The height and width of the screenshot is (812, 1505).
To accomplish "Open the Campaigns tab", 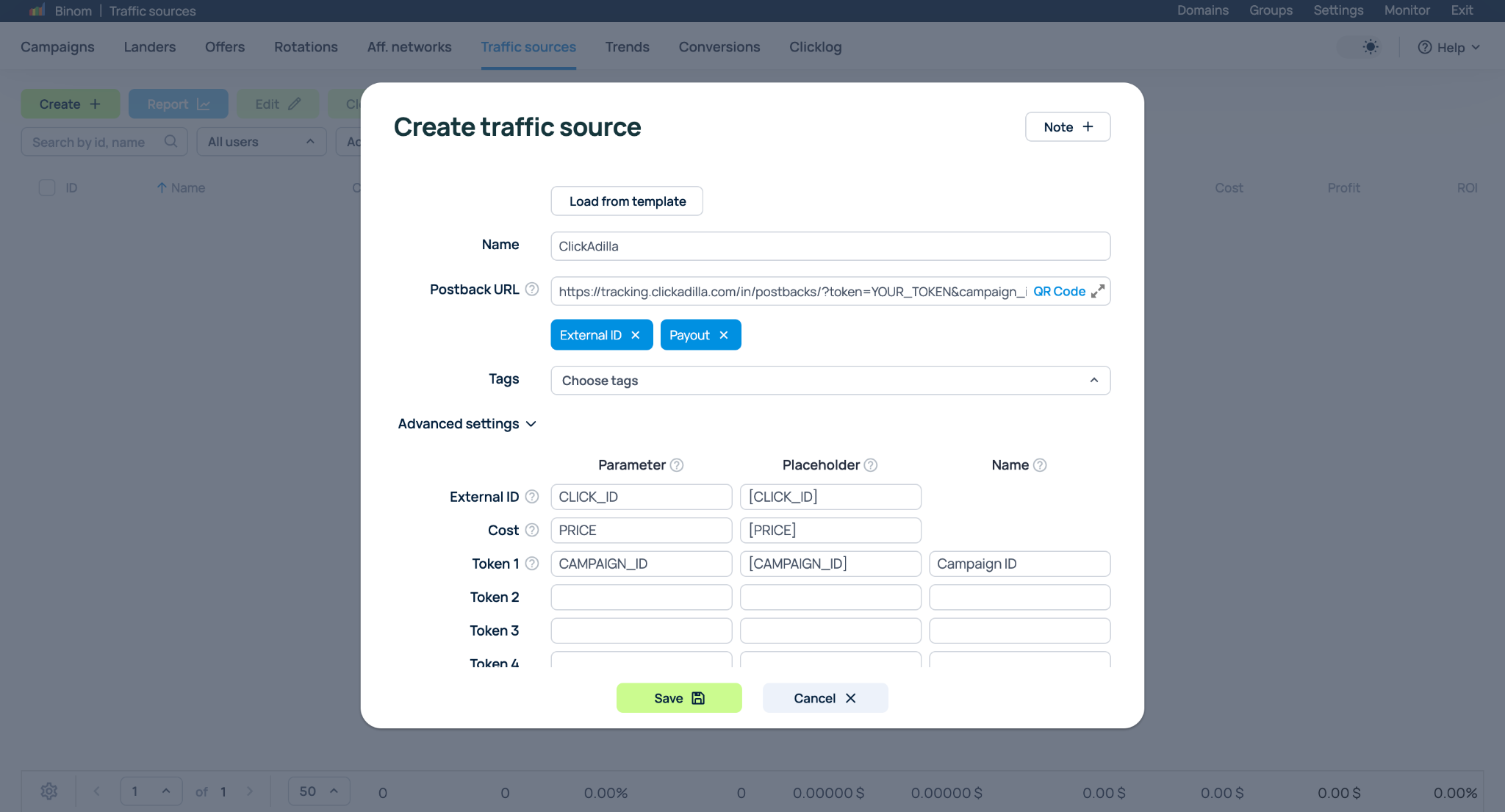I will (57, 47).
